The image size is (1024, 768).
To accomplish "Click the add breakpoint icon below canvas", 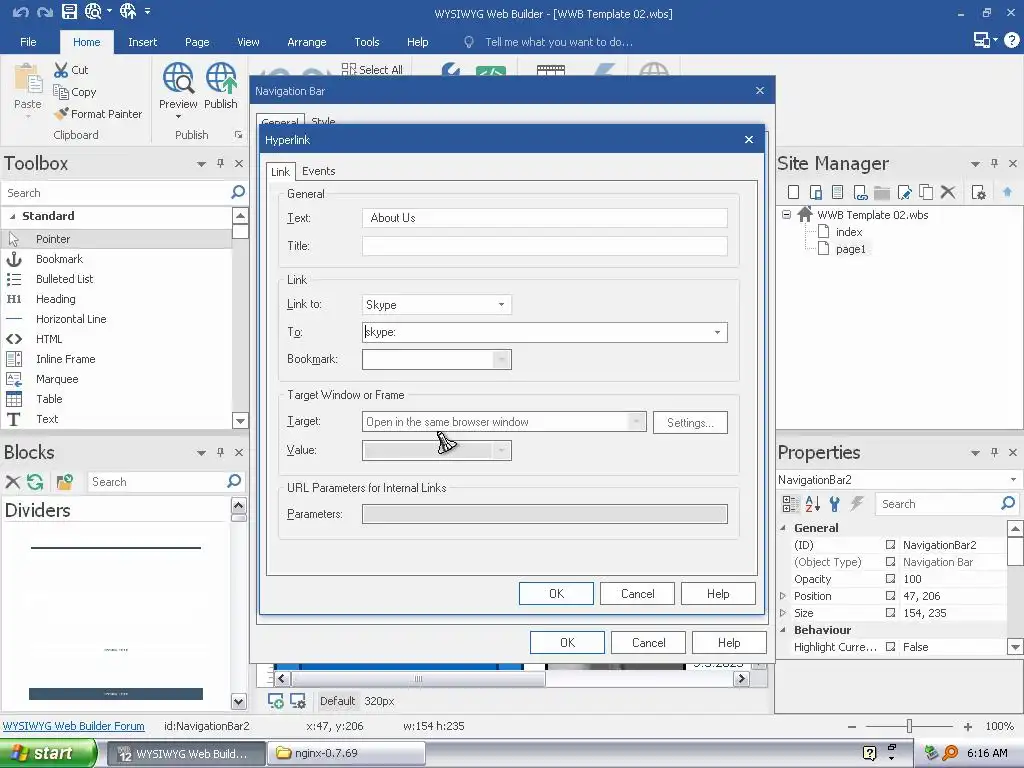I will pos(276,701).
